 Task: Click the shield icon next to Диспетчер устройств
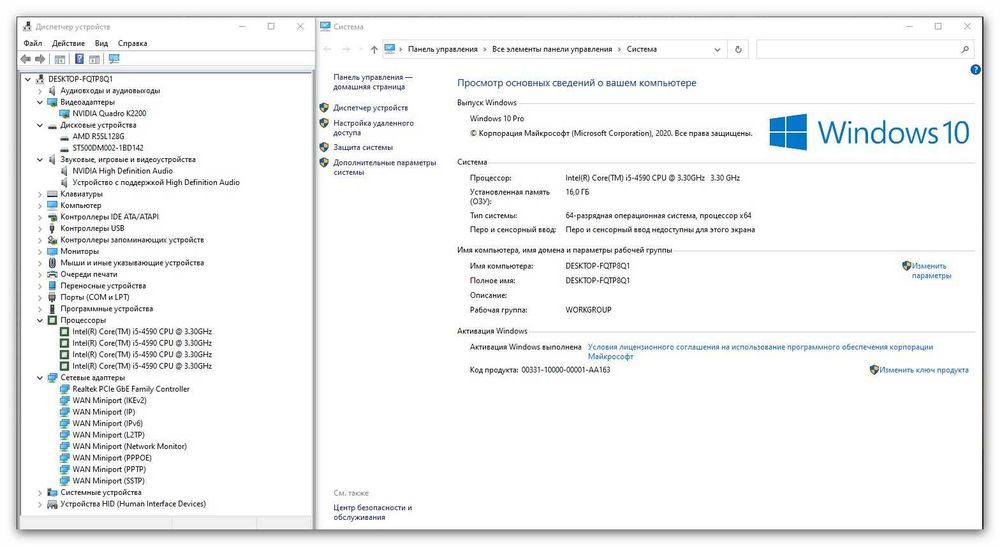(324, 108)
